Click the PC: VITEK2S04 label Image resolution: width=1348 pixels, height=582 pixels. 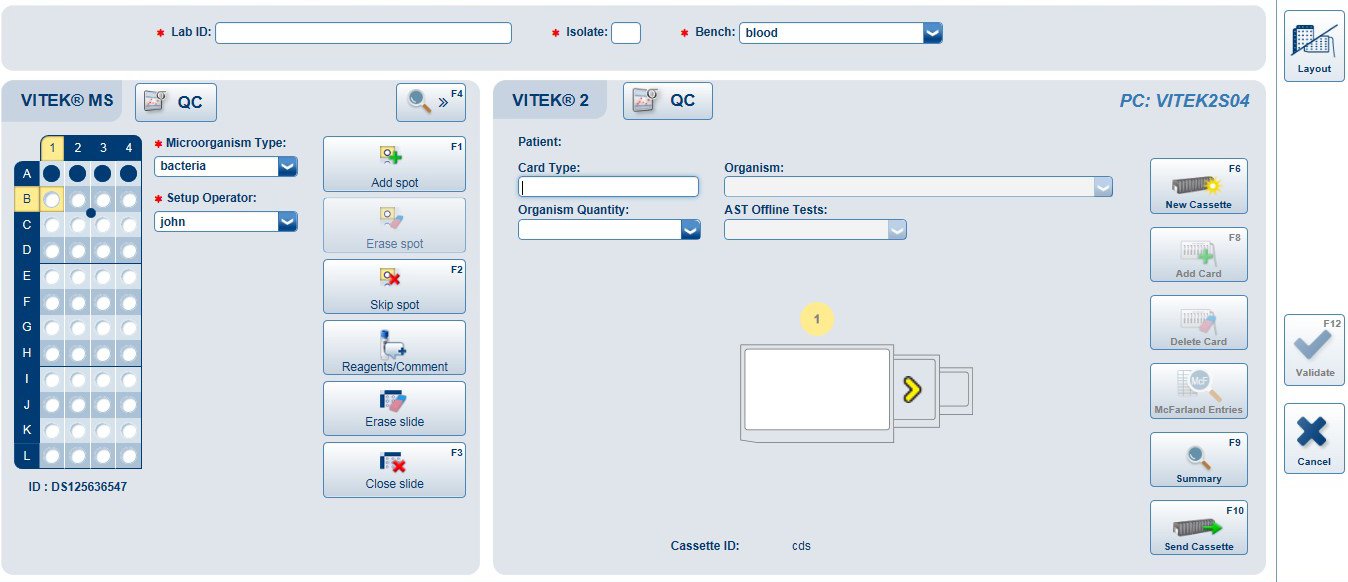(1184, 101)
